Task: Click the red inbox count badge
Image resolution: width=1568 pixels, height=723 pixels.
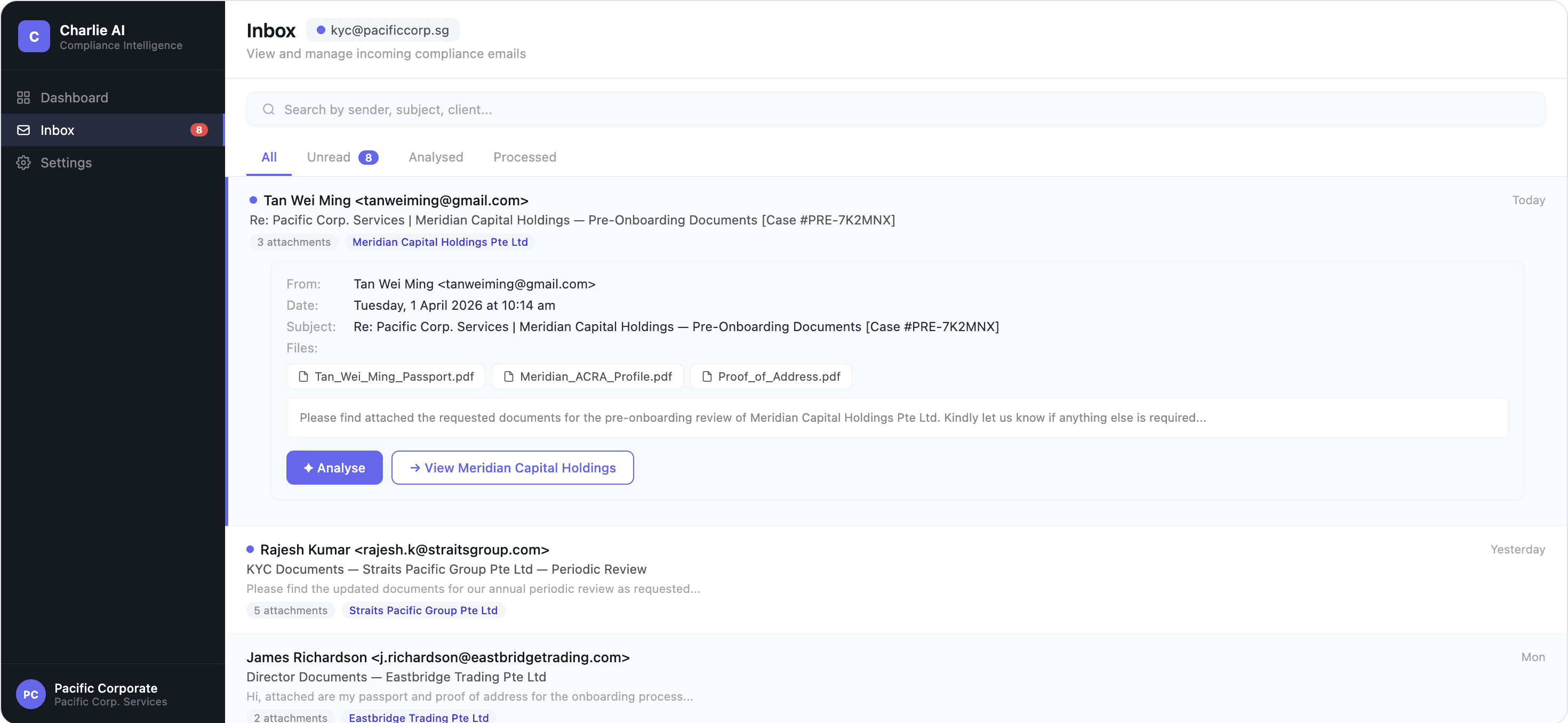Action: coord(198,130)
